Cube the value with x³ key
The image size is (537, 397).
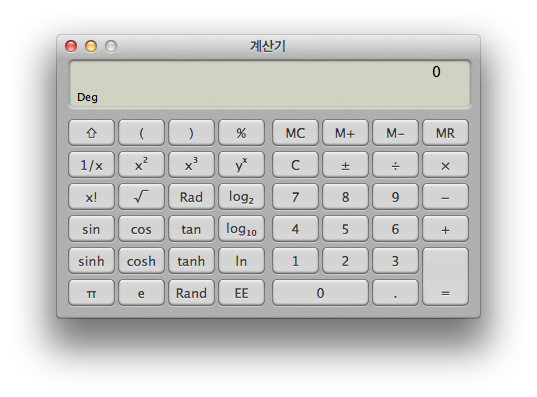pos(191,165)
